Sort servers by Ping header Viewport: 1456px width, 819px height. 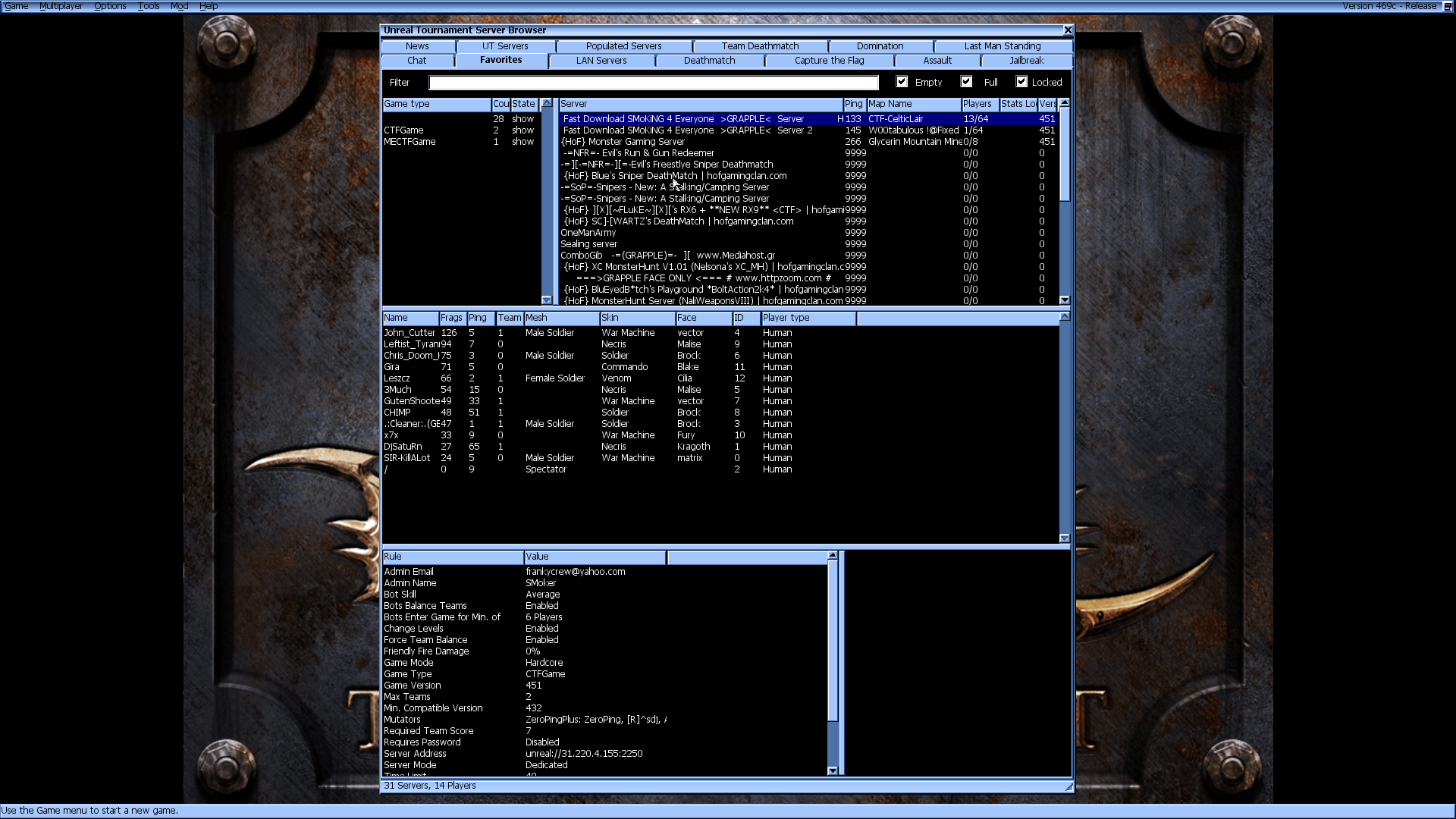854,104
